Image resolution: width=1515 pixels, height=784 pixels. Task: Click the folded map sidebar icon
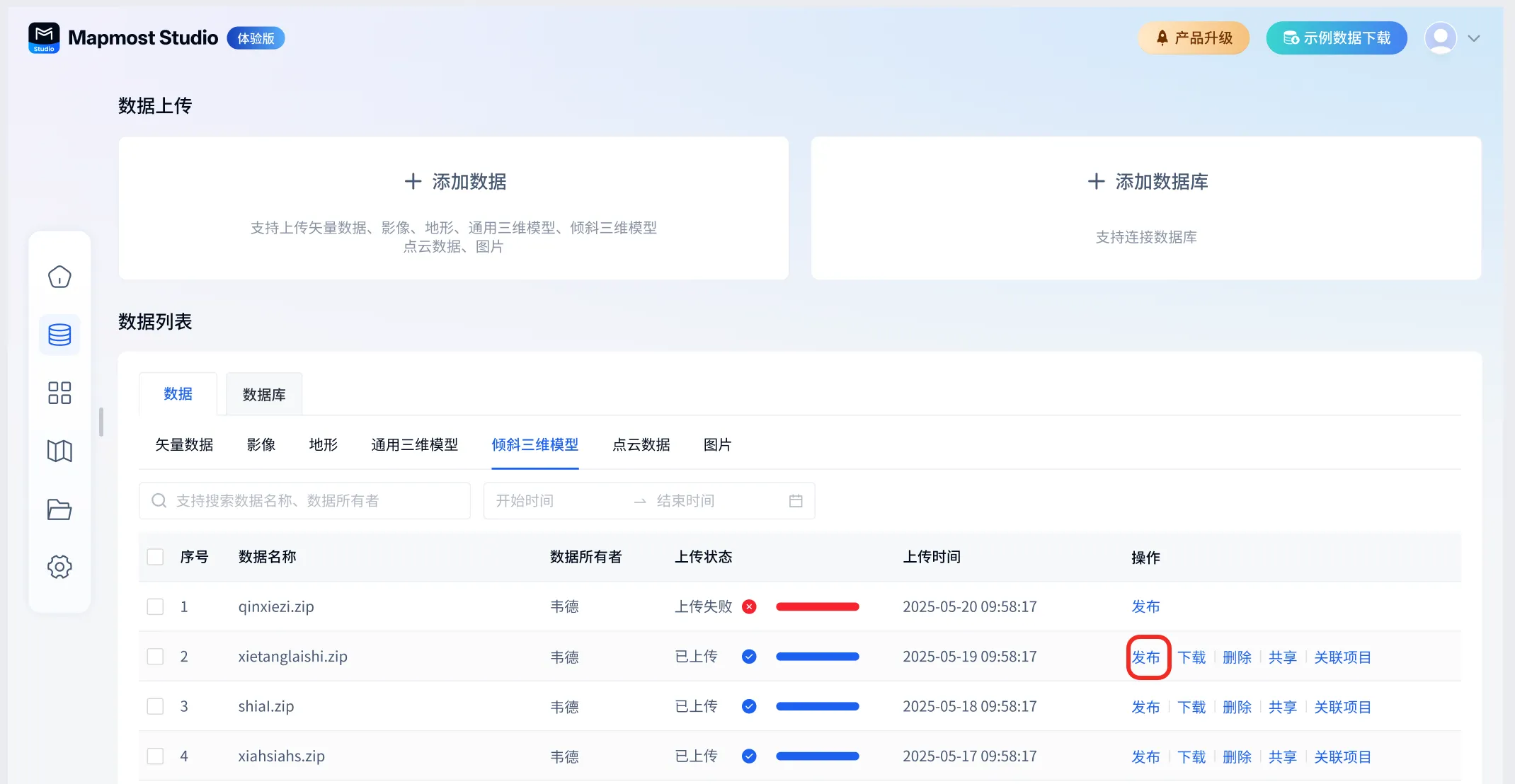click(x=59, y=451)
